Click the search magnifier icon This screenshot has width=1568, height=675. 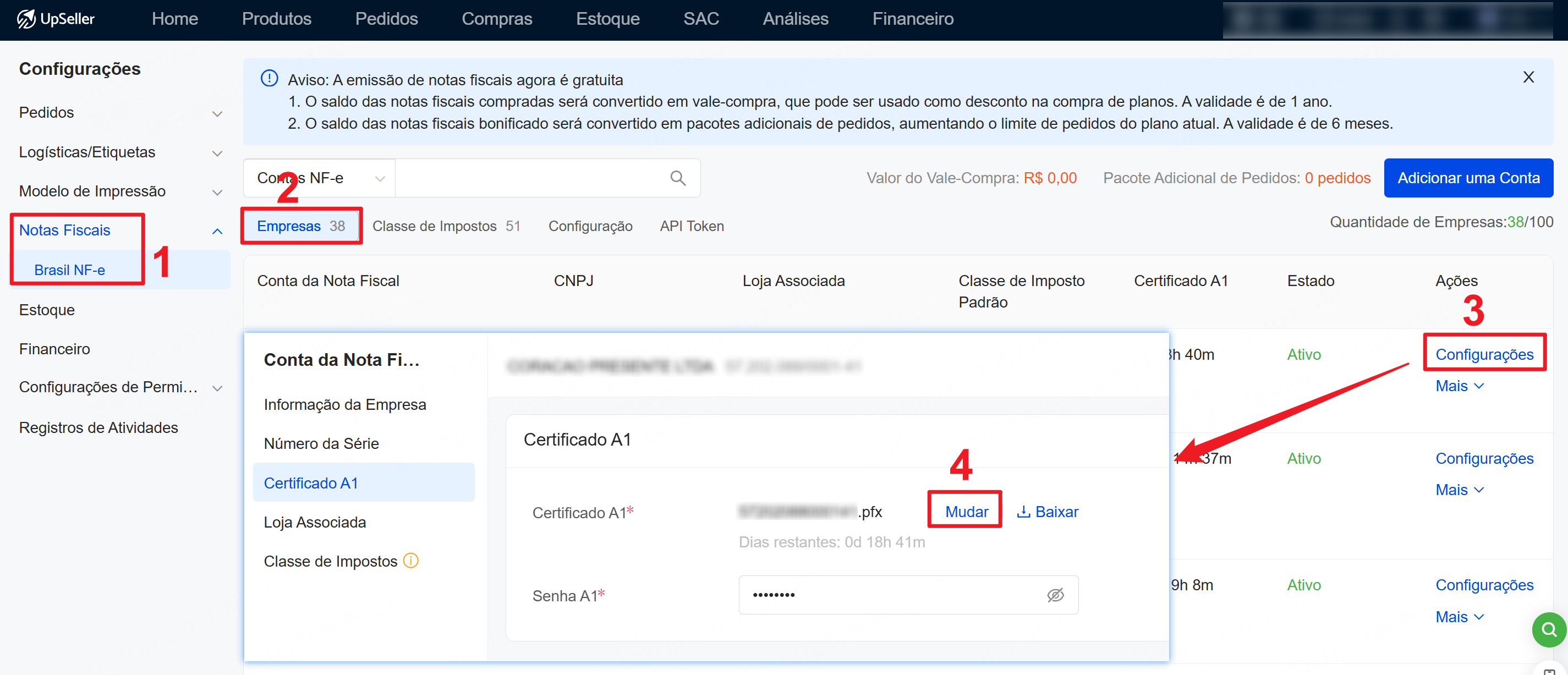(677, 178)
